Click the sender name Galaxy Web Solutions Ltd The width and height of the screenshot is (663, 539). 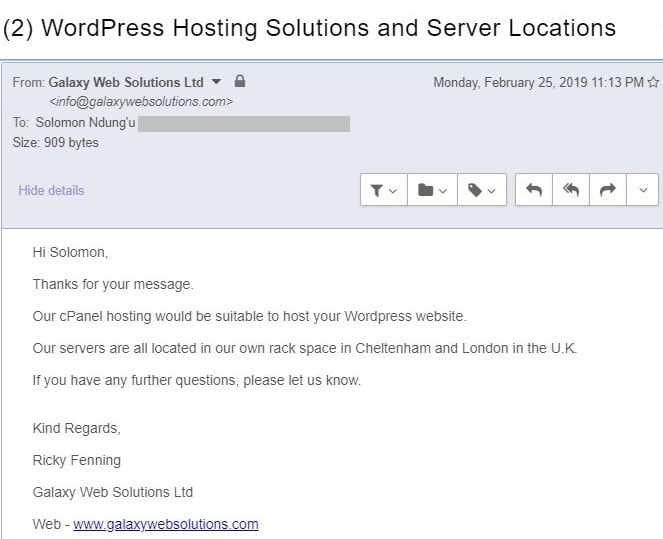pyautogui.click(x=126, y=82)
